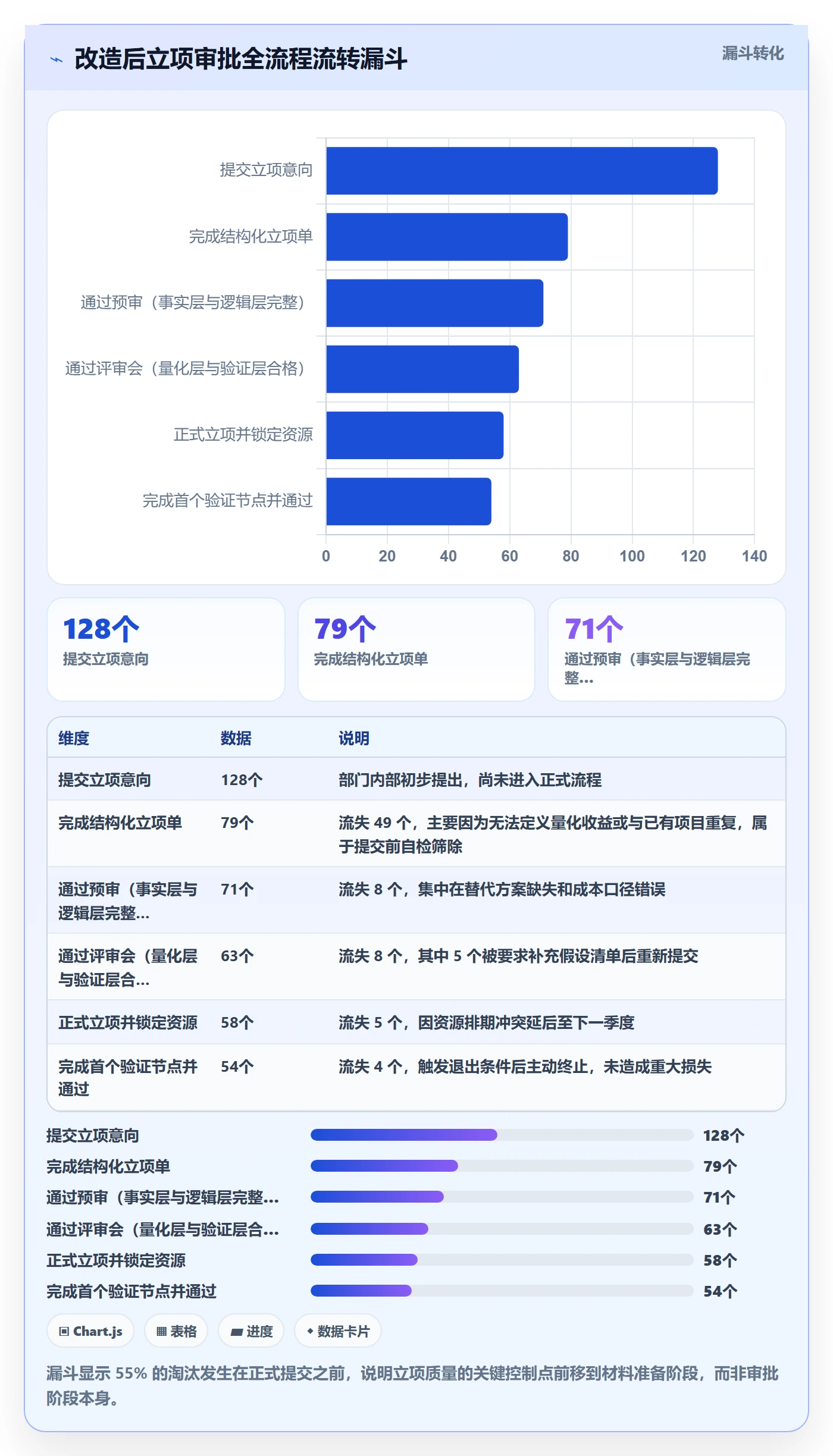Open the 79个 完成结构化立项单 data card

click(x=416, y=649)
